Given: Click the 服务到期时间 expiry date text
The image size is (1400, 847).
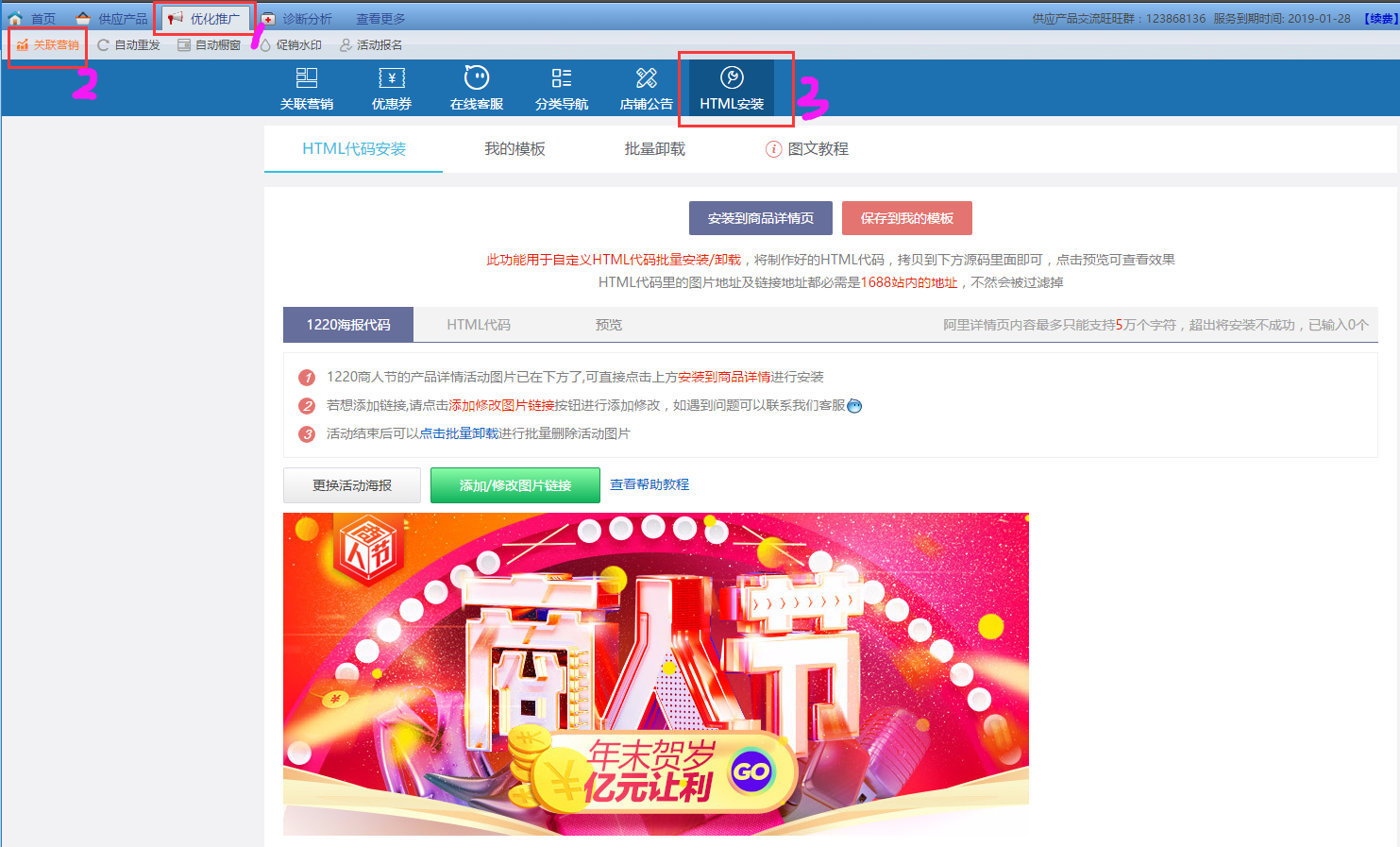Looking at the screenshot, I should (1282, 19).
